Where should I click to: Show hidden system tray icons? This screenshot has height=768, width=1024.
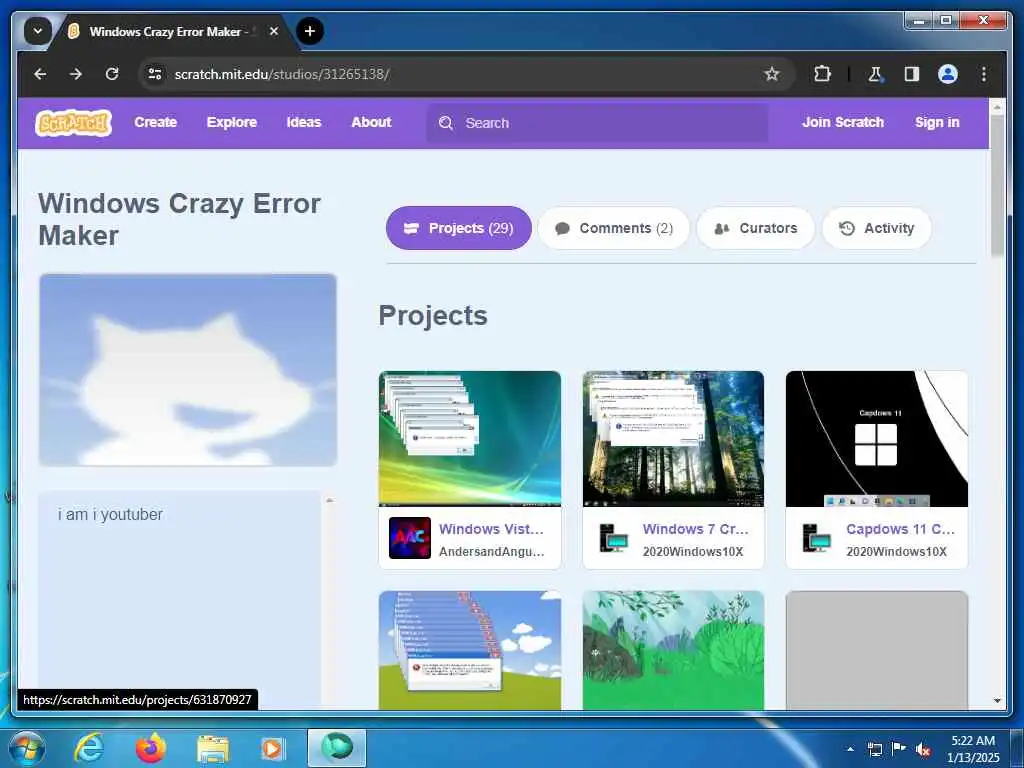pos(850,748)
